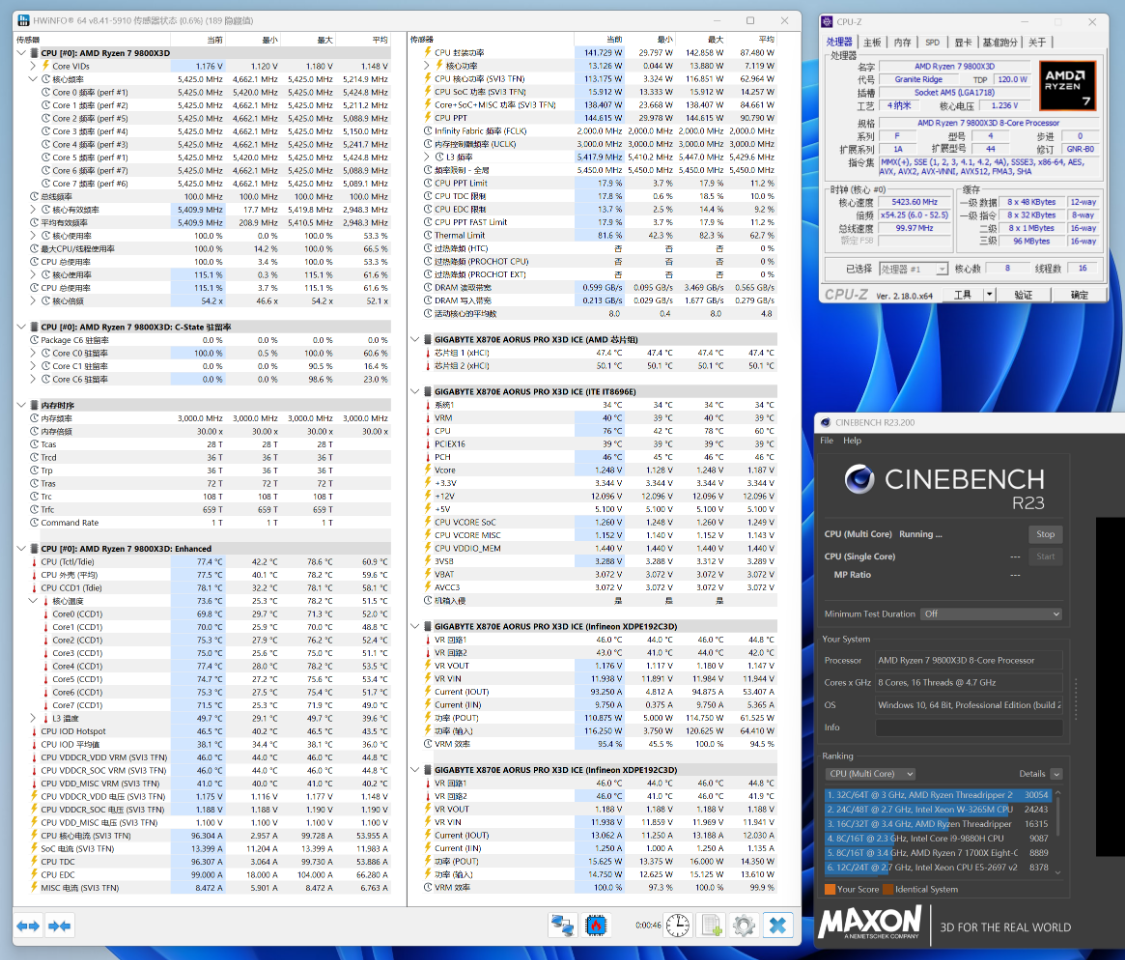This screenshot has width=1125, height=960.
Task: Open the File menu in Cinebench
Action: pos(827,440)
